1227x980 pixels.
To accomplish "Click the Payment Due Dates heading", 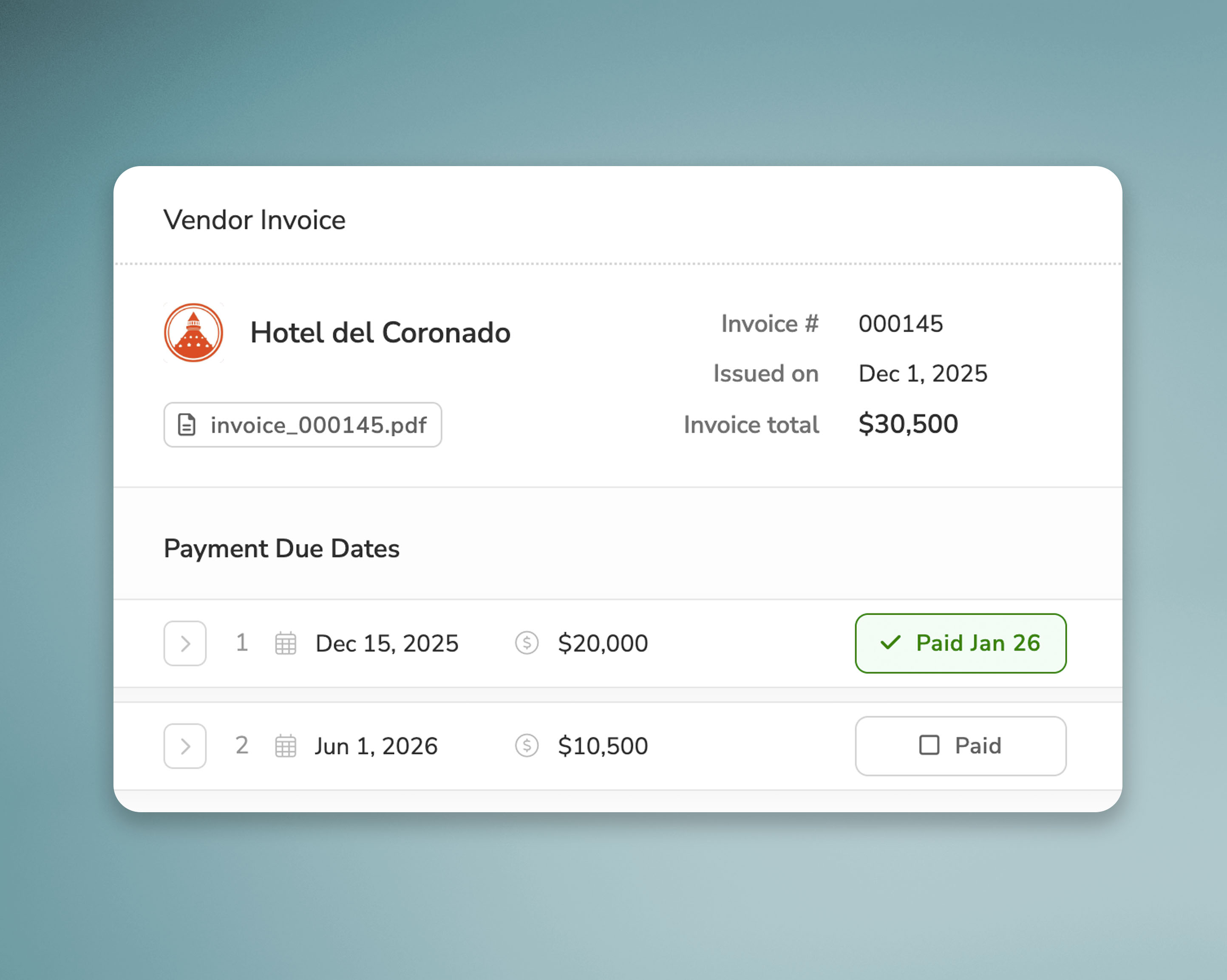I will [281, 549].
